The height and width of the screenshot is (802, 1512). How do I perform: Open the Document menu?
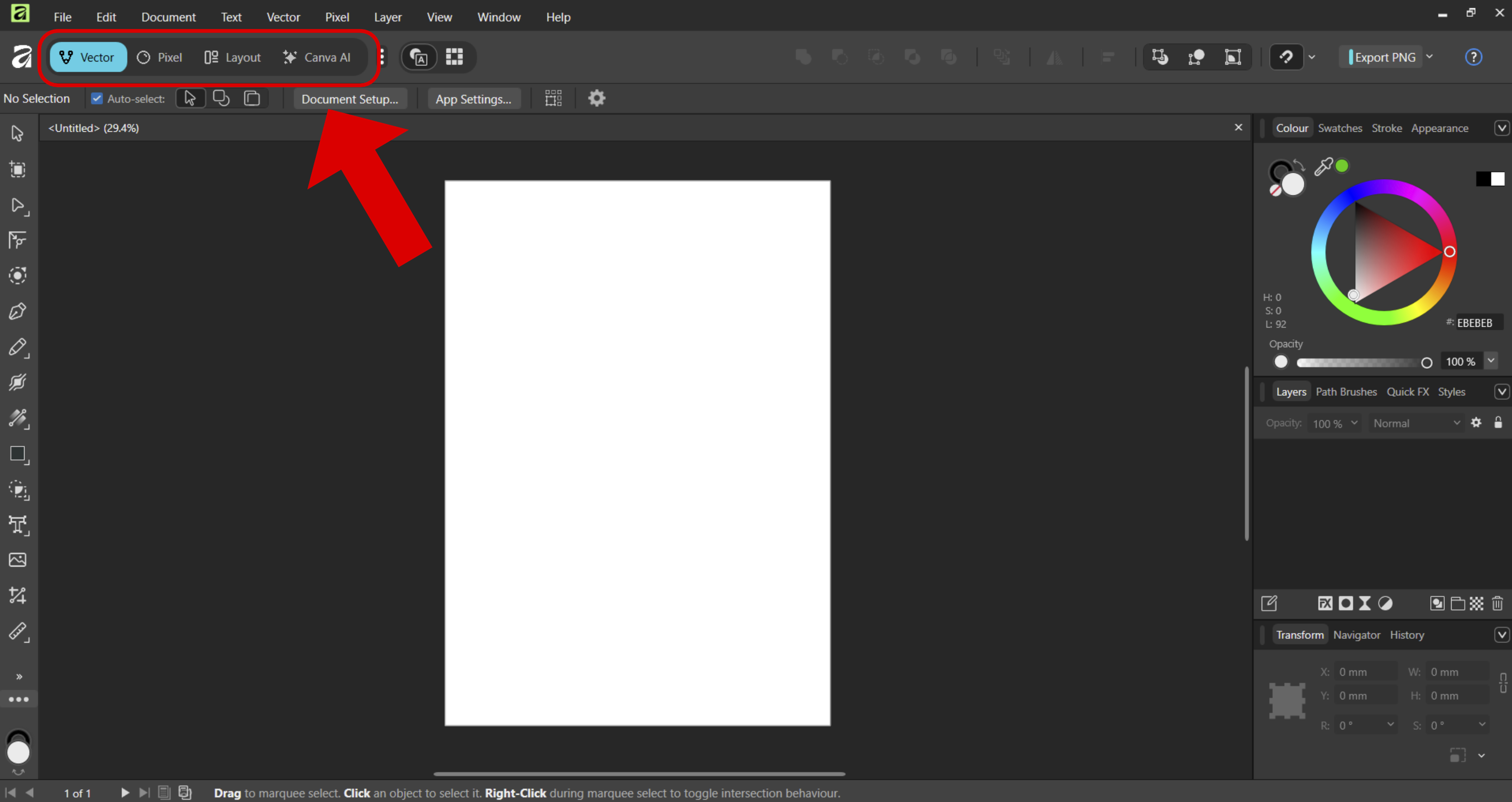coord(168,17)
